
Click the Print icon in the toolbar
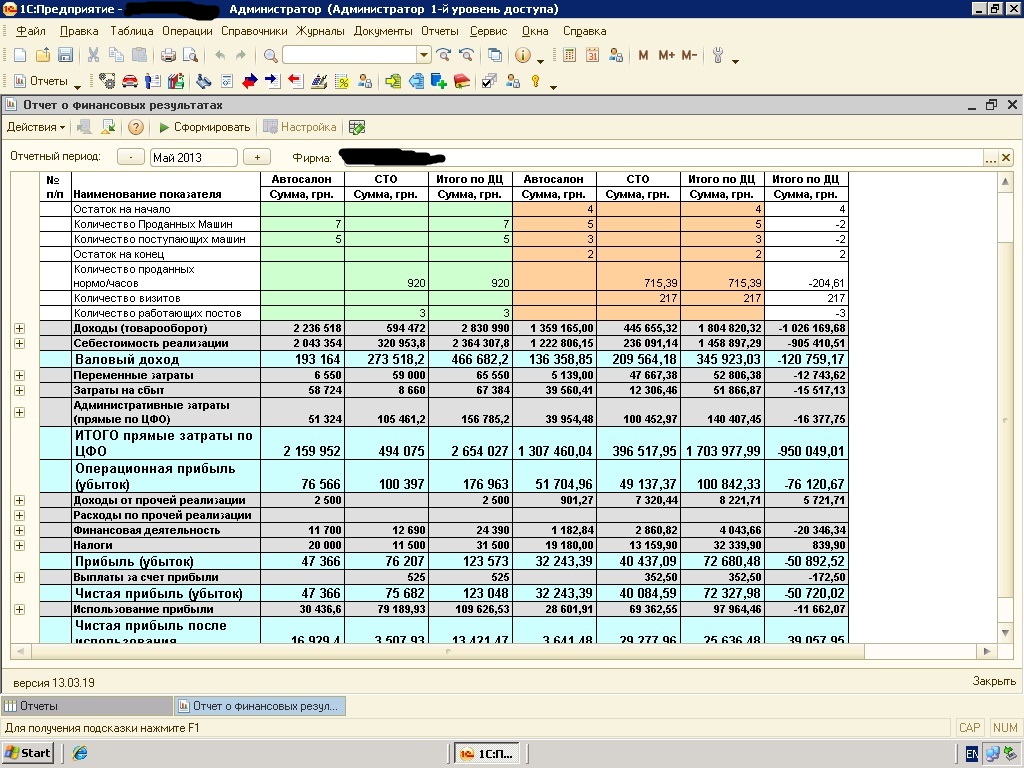tap(168, 56)
